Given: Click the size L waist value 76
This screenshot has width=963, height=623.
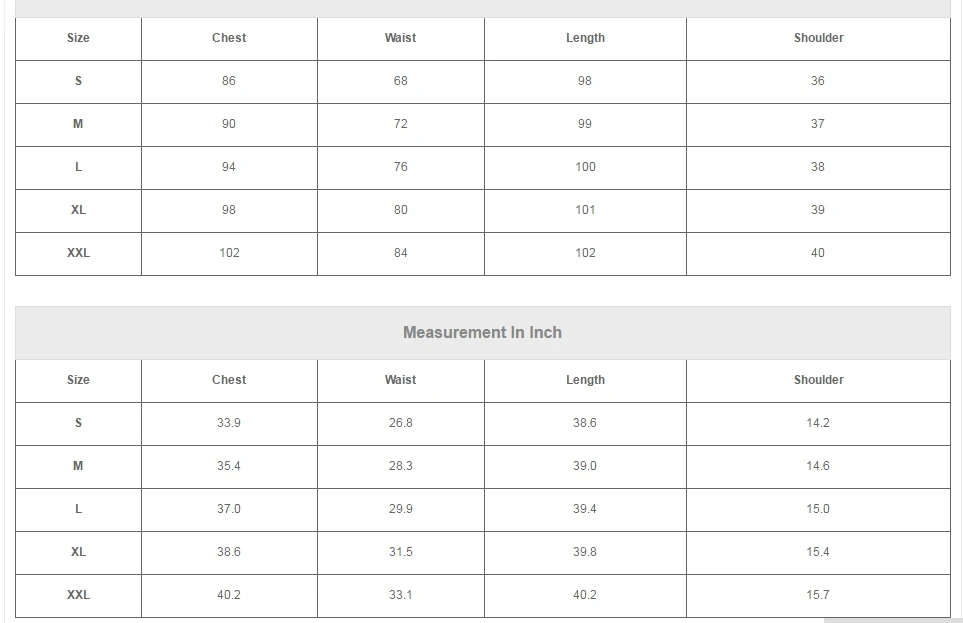Looking at the screenshot, I should coord(400,167).
